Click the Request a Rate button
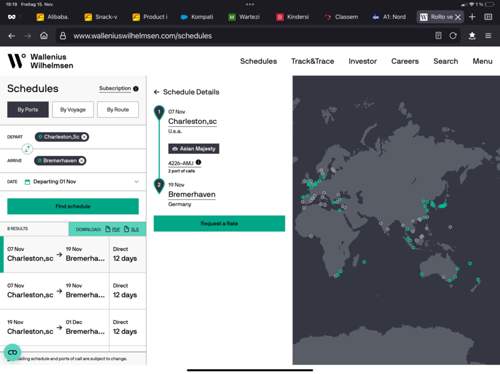 [219, 223]
